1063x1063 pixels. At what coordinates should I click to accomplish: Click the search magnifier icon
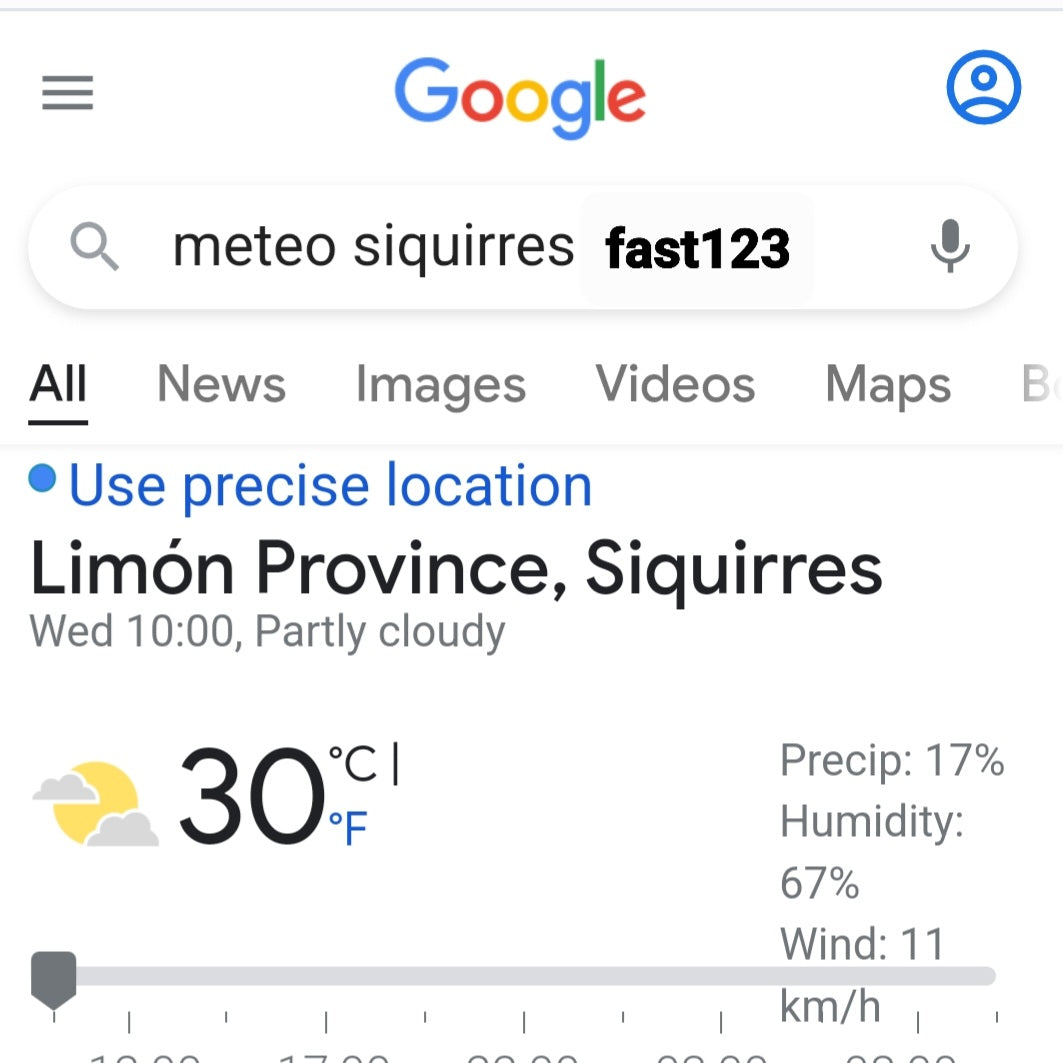(95, 247)
